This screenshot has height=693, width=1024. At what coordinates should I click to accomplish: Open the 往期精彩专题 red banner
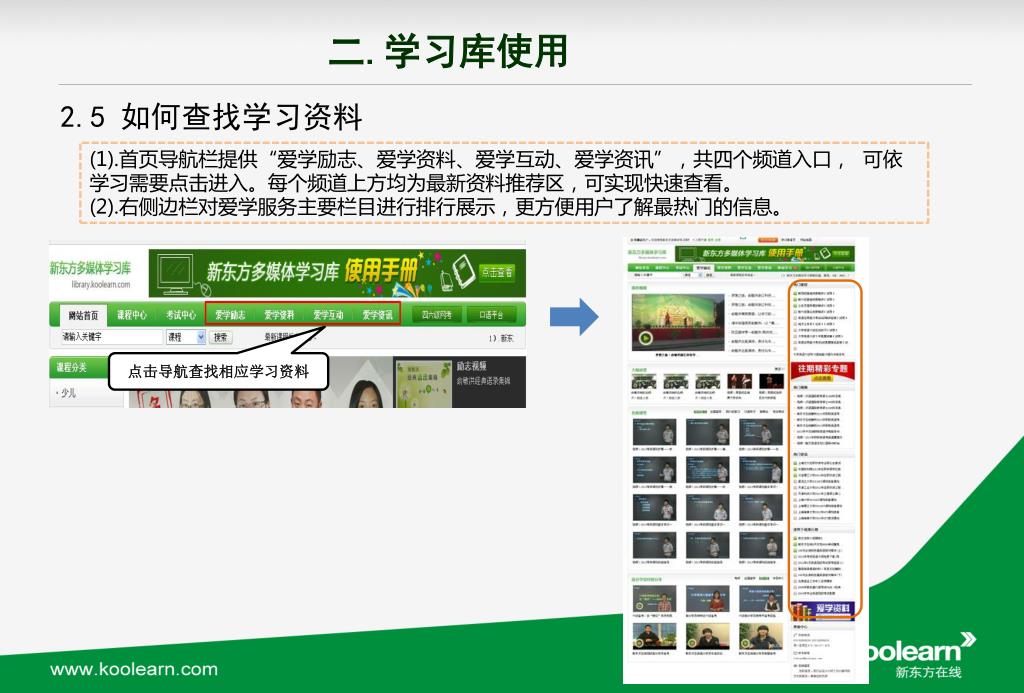[x=822, y=372]
